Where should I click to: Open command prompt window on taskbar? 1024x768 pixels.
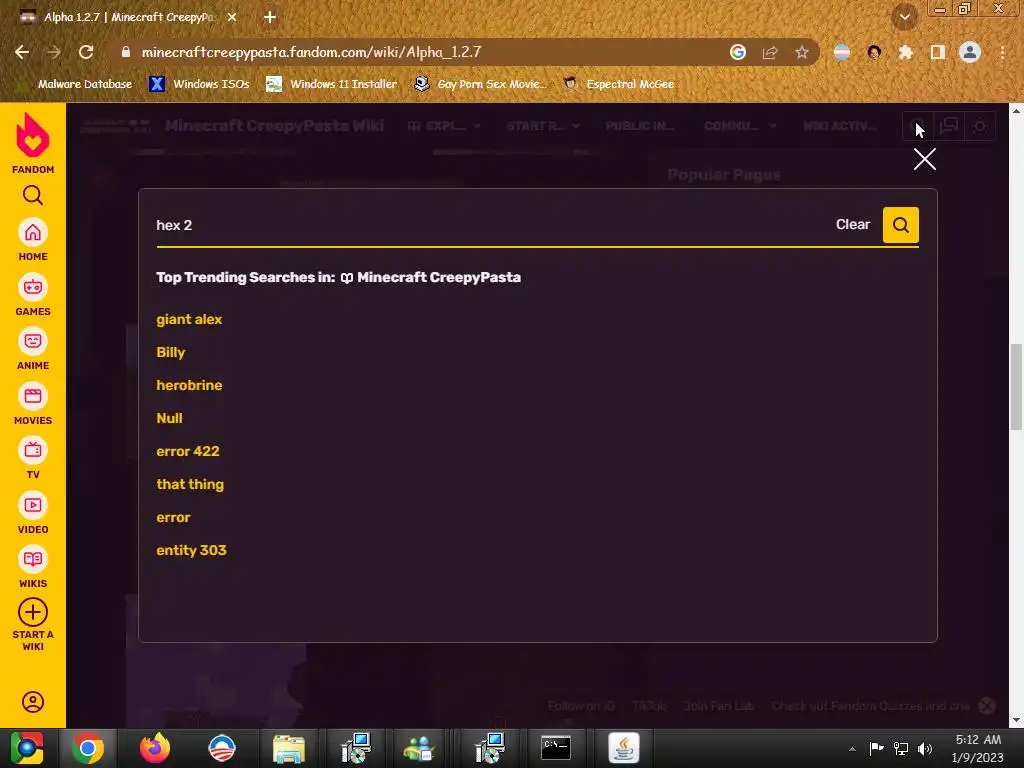pos(556,748)
